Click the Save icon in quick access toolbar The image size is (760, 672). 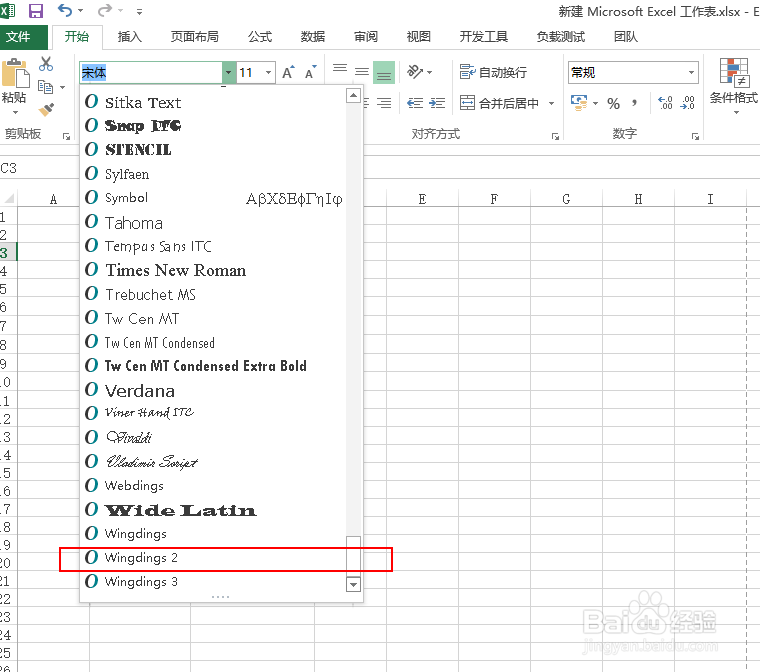(x=36, y=11)
